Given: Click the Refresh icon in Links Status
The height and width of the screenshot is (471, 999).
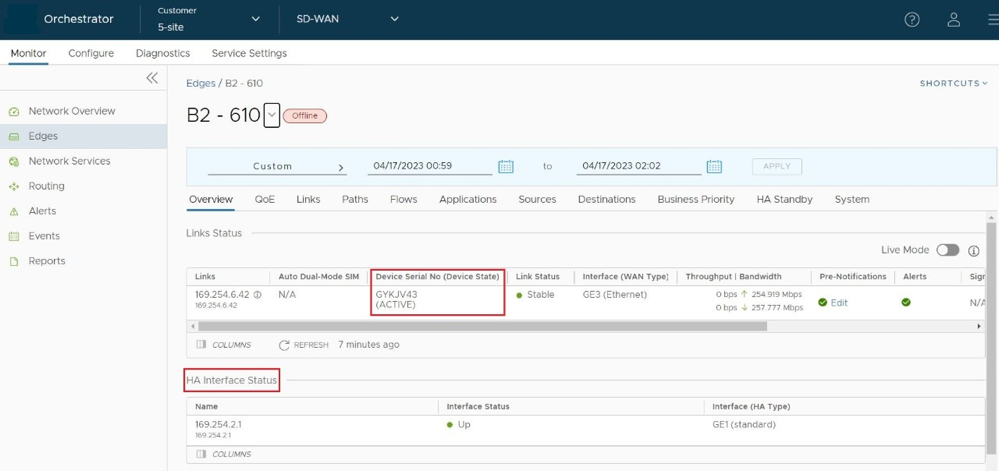Looking at the screenshot, I should pyautogui.click(x=284, y=345).
